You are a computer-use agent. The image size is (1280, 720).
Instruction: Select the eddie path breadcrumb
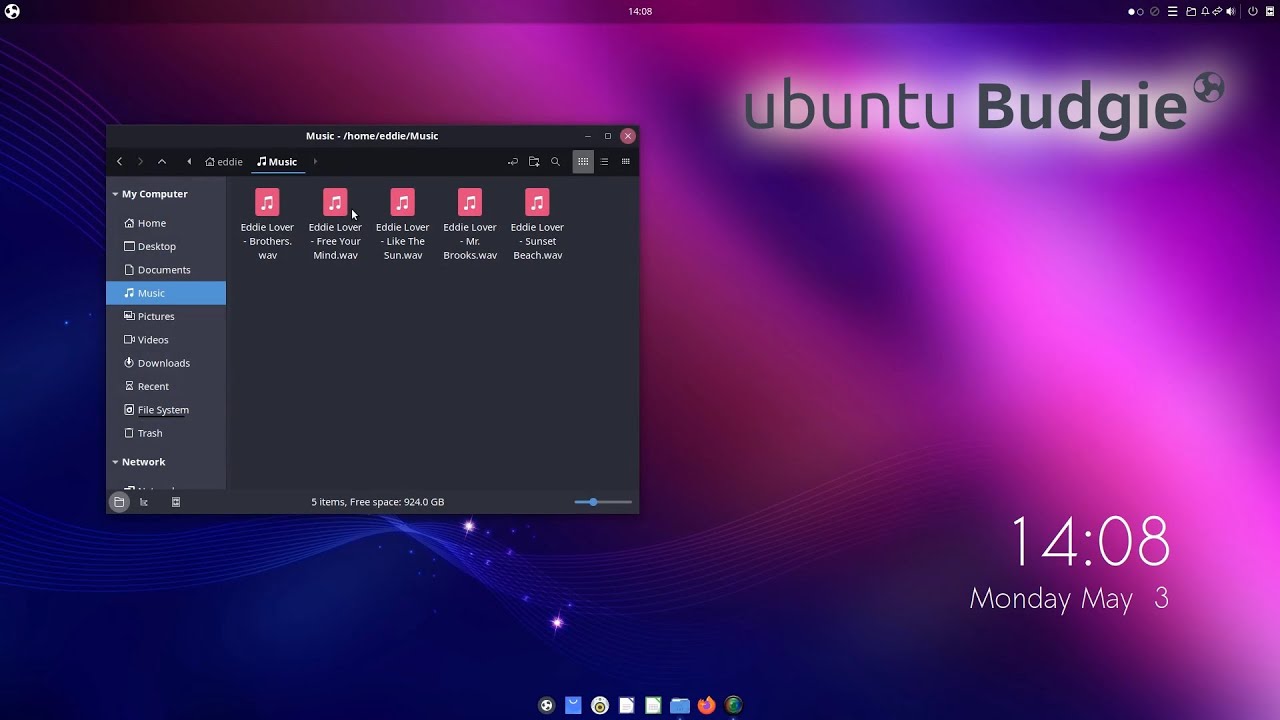point(224,162)
